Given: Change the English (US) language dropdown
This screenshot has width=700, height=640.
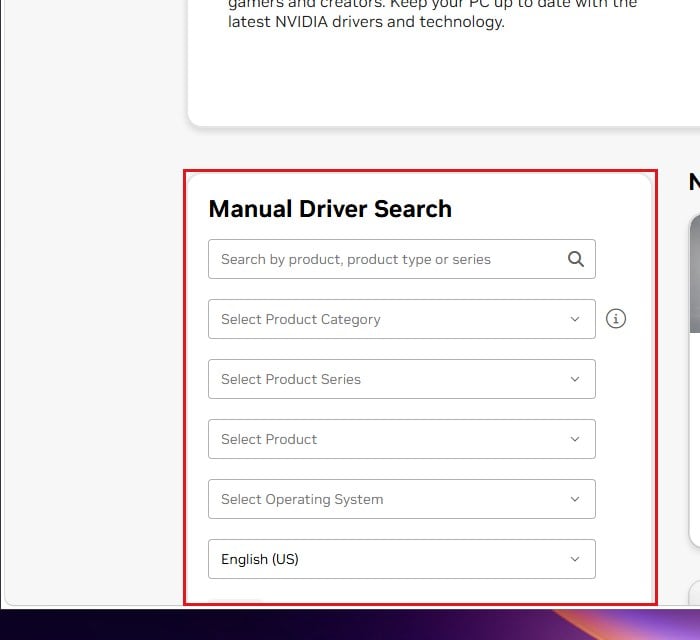Looking at the screenshot, I should click(x=401, y=559).
